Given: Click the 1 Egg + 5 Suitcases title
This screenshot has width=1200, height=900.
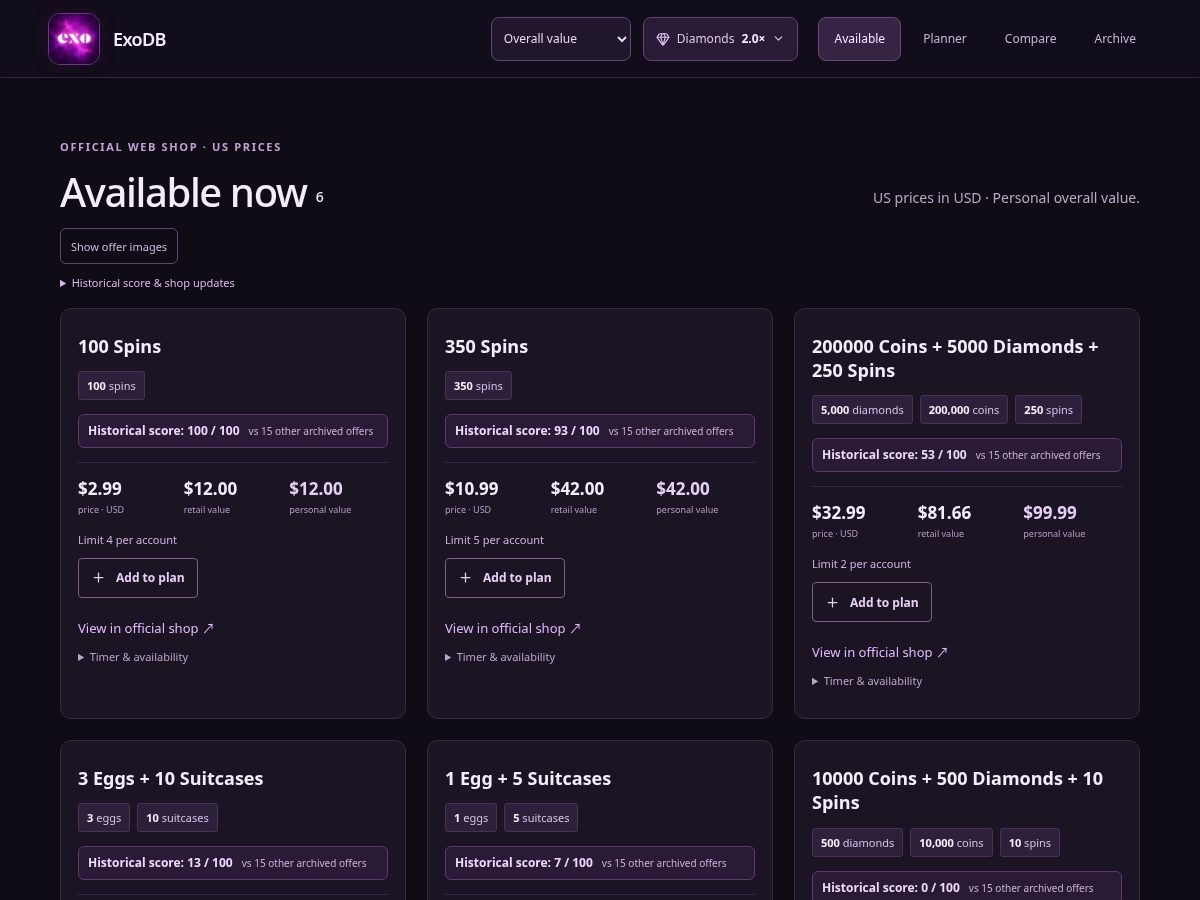Looking at the screenshot, I should (x=528, y=779).
